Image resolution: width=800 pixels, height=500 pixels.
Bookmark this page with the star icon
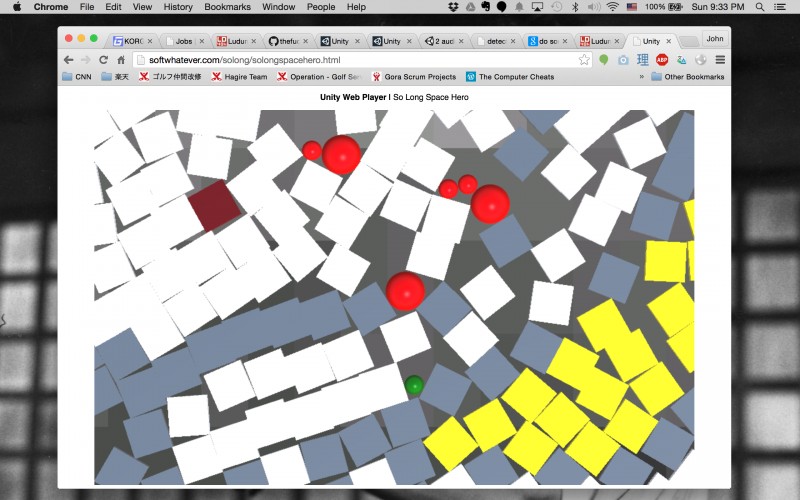click(x=584, y=60)
